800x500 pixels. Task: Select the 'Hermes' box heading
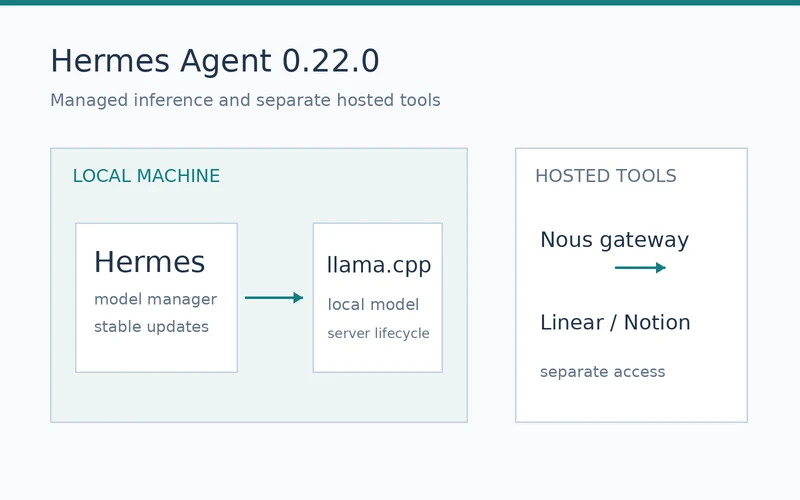pos(149,262)
